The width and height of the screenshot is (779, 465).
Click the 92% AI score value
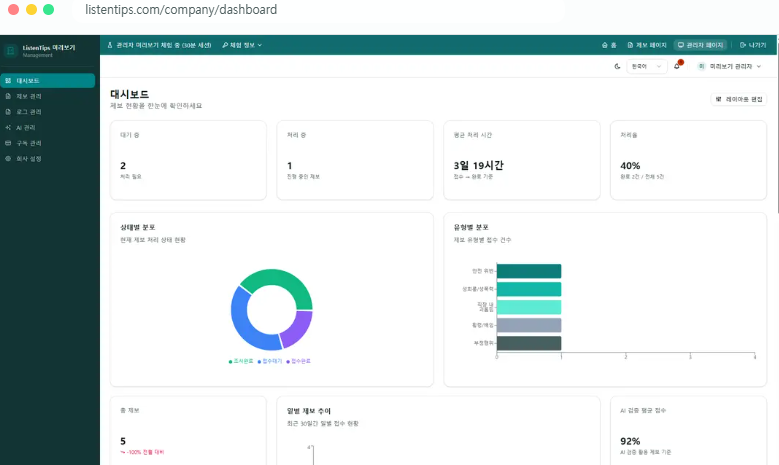click(x=630, y=441)
